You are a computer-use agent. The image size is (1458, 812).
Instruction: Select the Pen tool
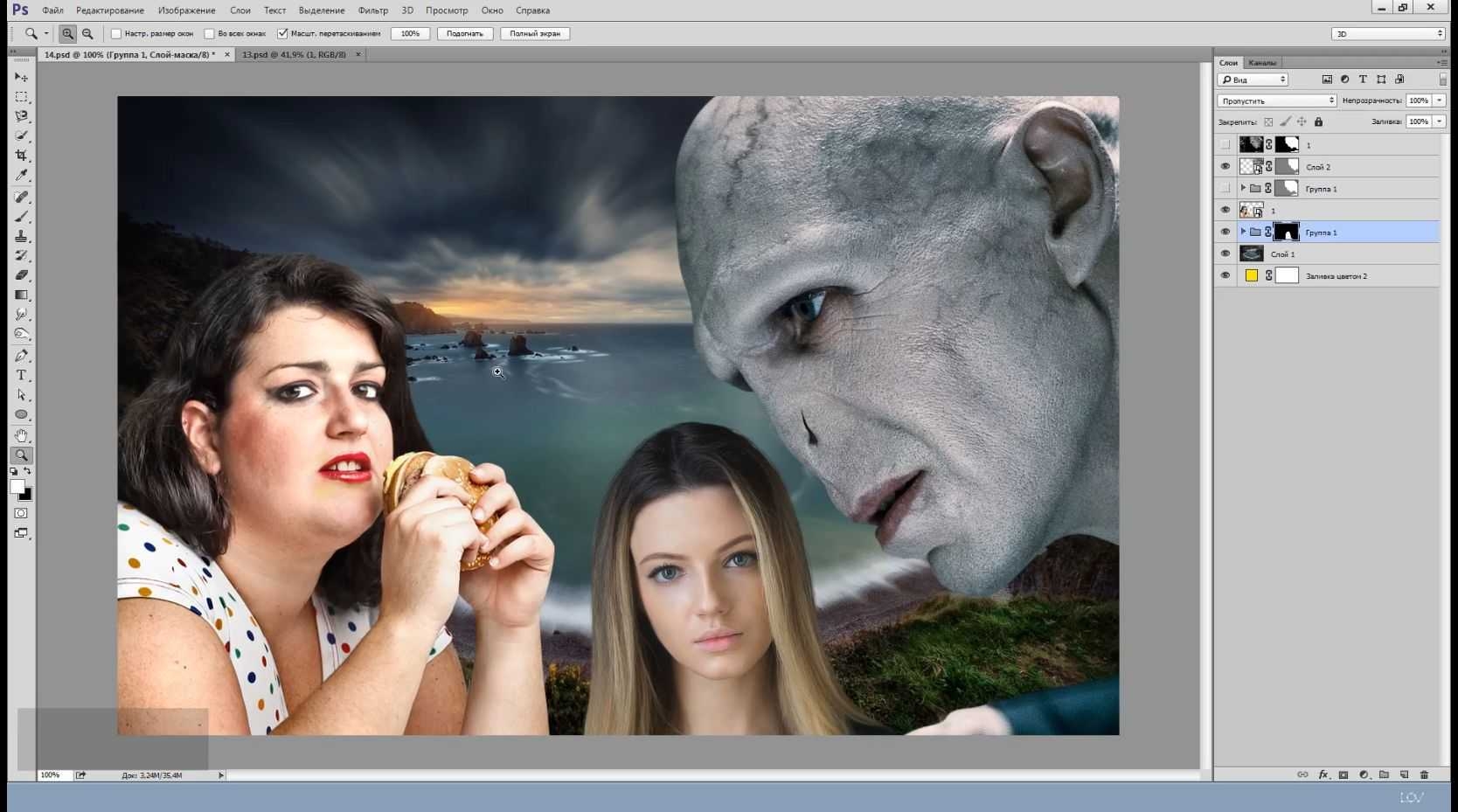[x=22, y=355]
